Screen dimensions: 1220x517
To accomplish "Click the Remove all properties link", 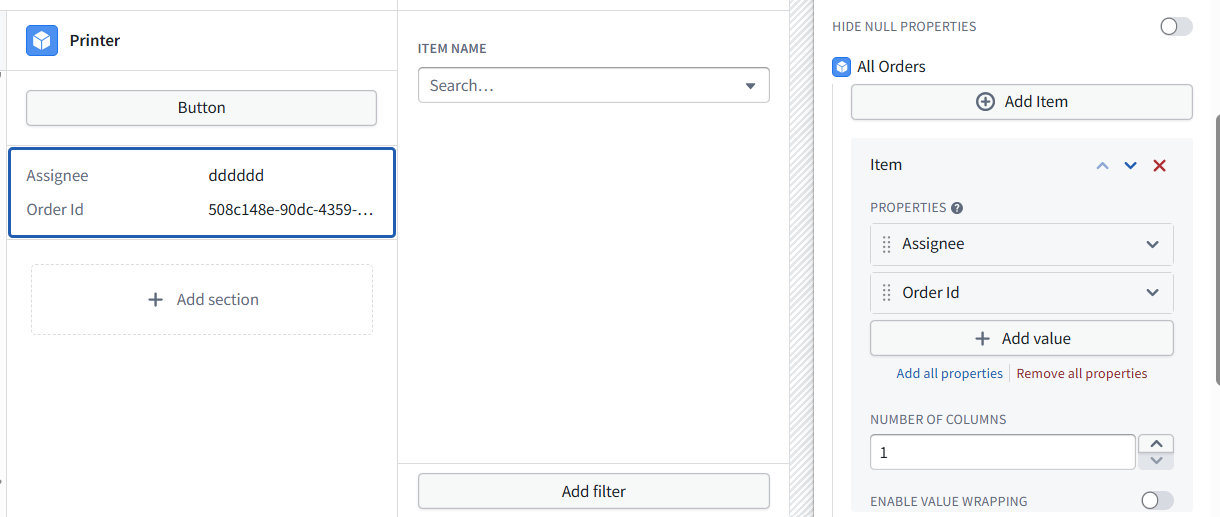I will point(1082,374).
